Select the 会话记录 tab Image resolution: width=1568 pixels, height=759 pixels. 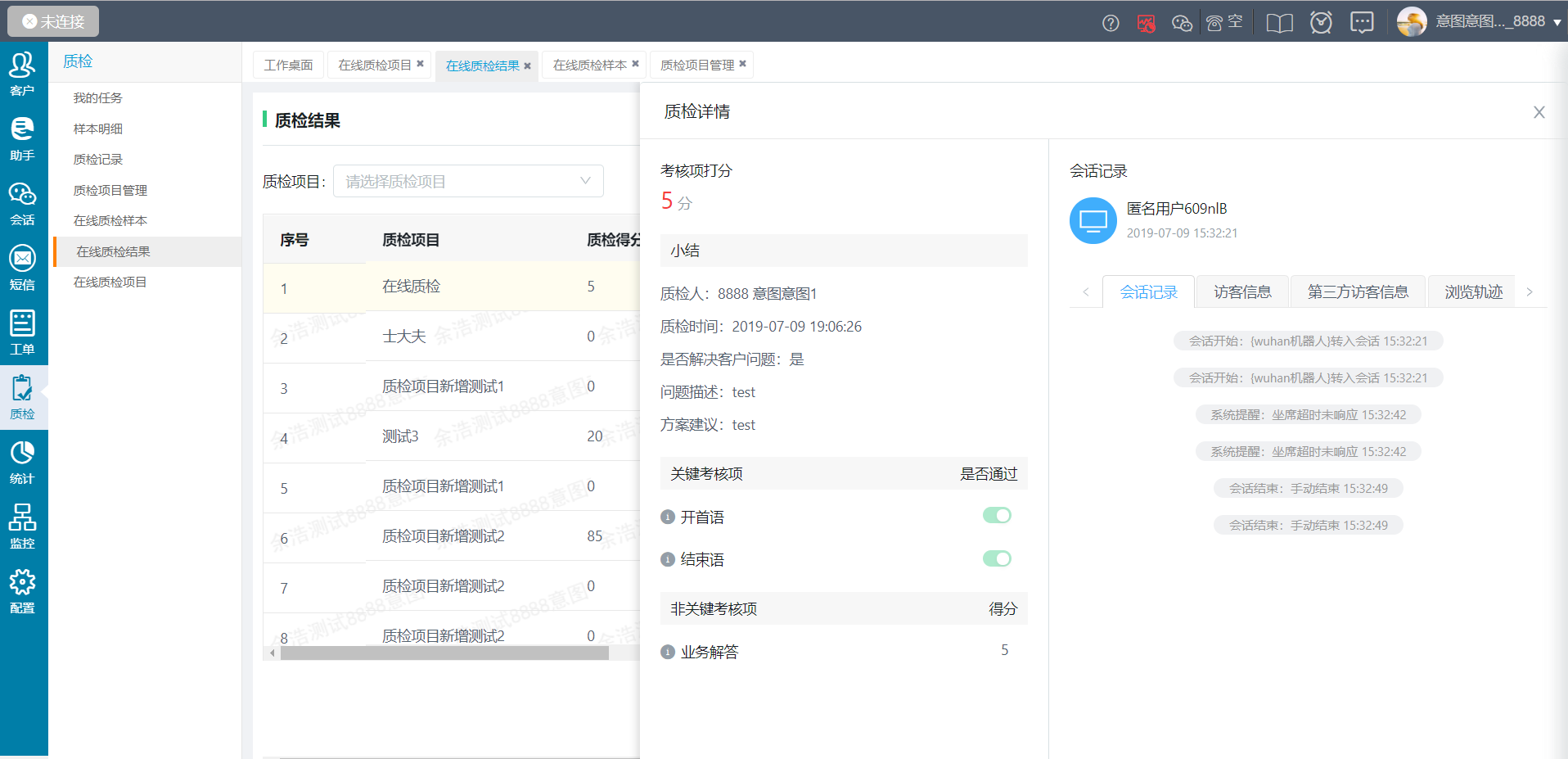click(x=1148, y=292)
